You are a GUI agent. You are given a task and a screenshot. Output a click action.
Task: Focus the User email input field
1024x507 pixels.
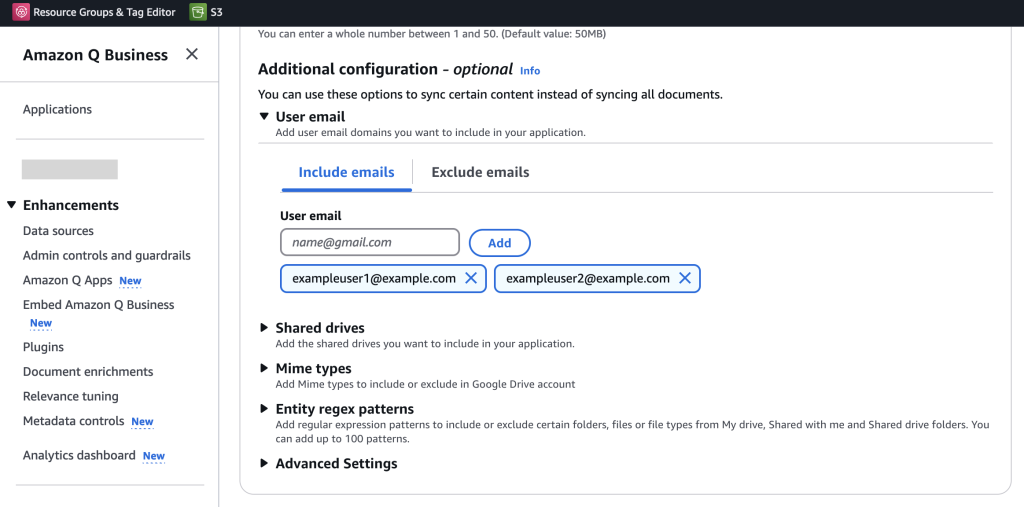pyautogui.click(x=370, y=242)
